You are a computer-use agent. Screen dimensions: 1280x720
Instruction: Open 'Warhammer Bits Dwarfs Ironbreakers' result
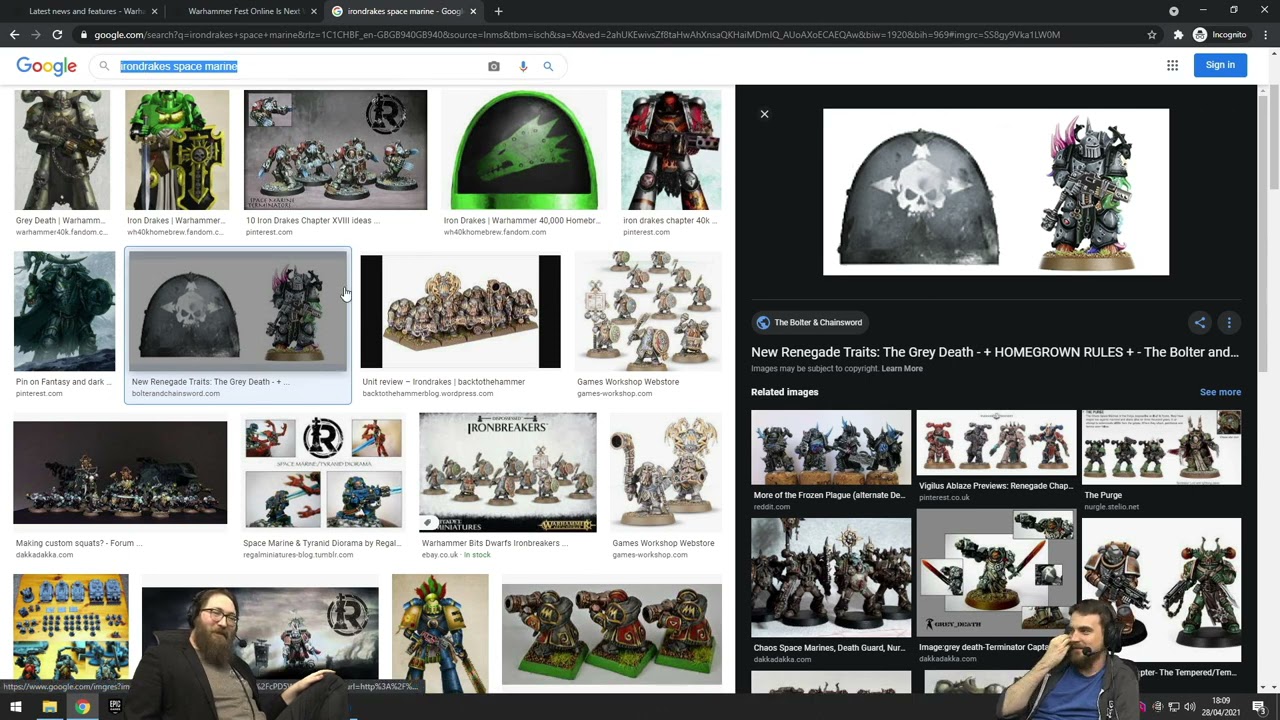[x=507, y=471]
